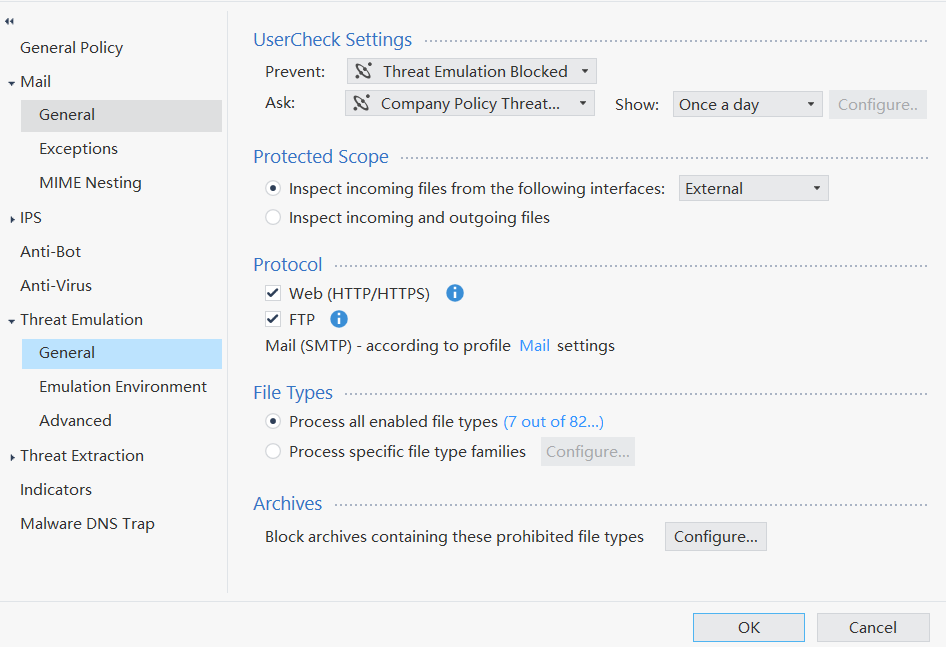The image size is (946, 647).
Task: Collapse the Mail tree node
Action: pyautogui.click(x=12, y=82)
